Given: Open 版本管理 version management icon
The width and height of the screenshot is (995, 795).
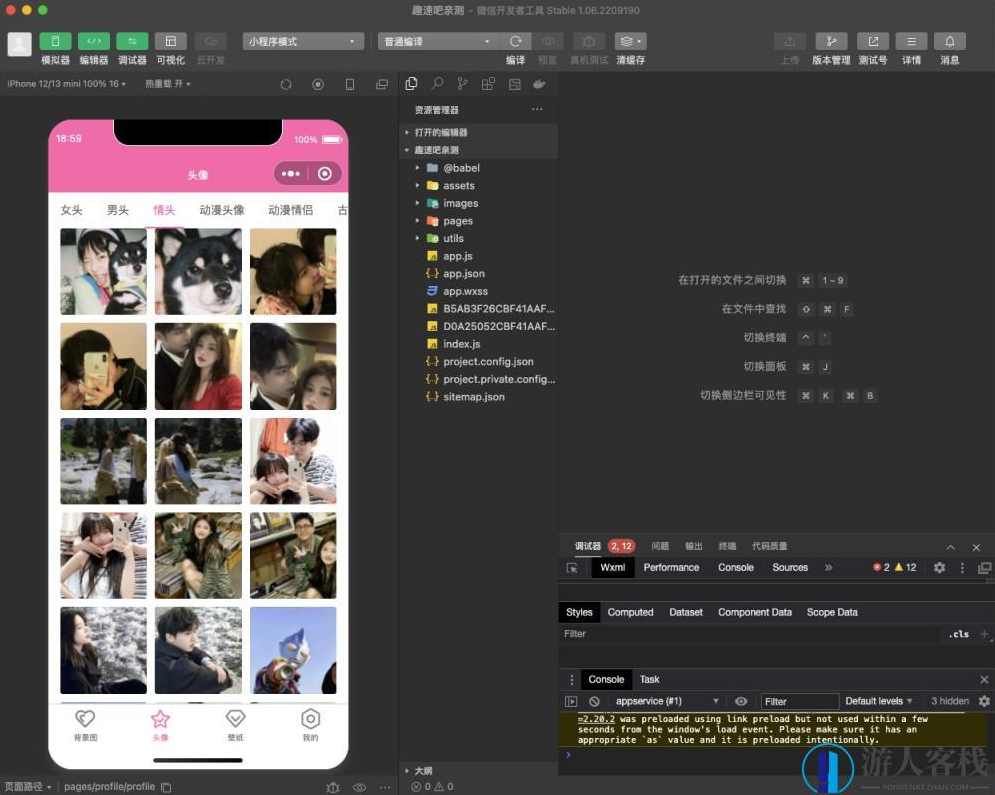Looking at the screenshot, I should point(832,41).
